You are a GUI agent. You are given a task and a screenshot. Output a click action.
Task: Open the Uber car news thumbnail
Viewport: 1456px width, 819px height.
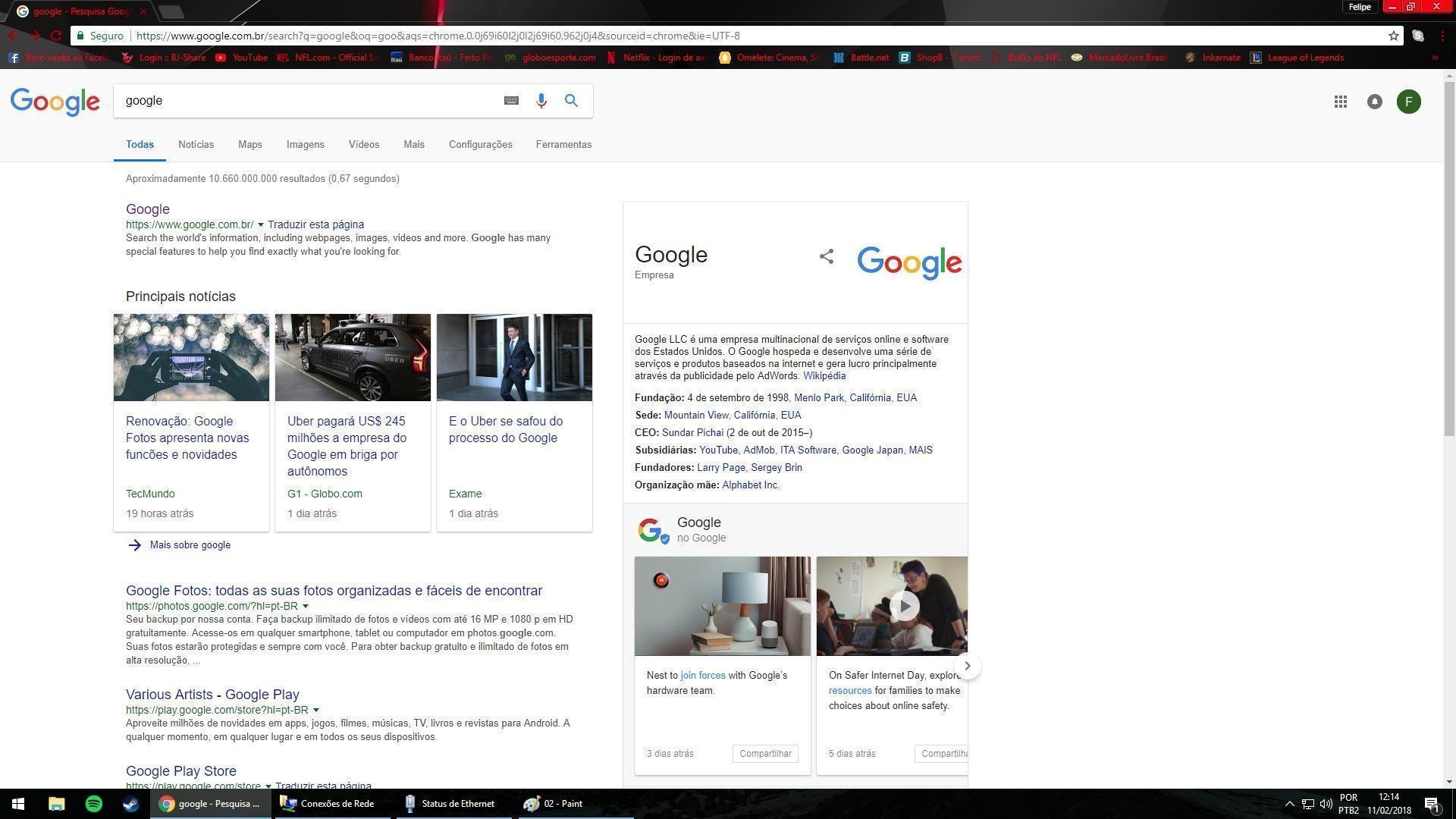click(353, 357)
